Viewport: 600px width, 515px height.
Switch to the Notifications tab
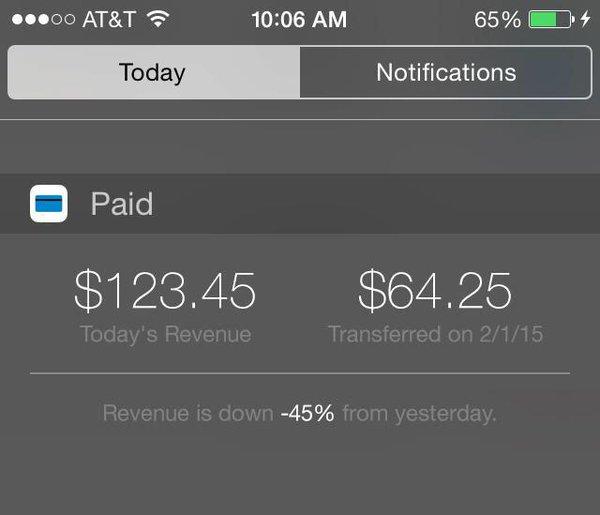(x=446, y=72)
